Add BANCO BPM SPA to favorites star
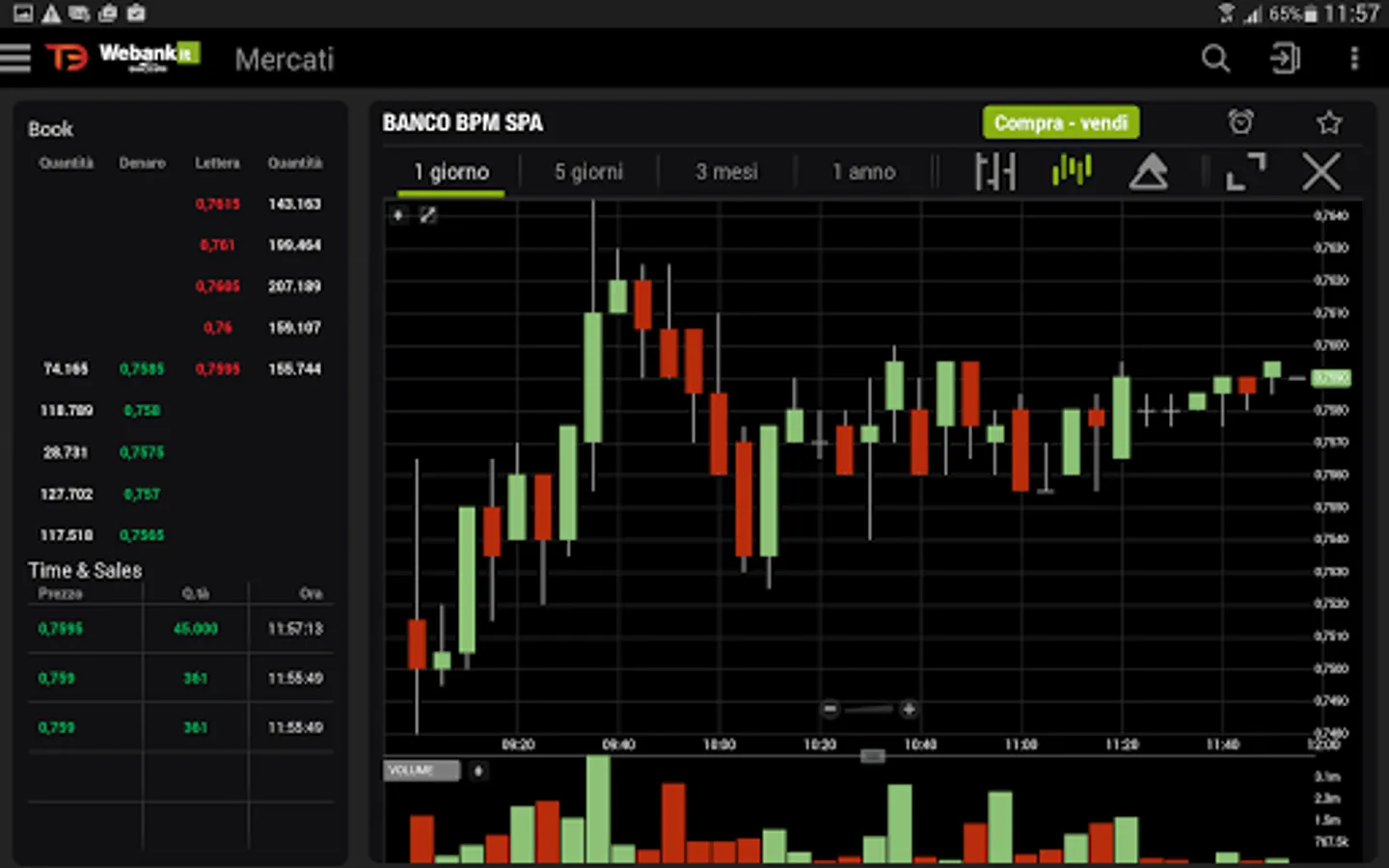1389x868 pixels. pos(1329,122)
